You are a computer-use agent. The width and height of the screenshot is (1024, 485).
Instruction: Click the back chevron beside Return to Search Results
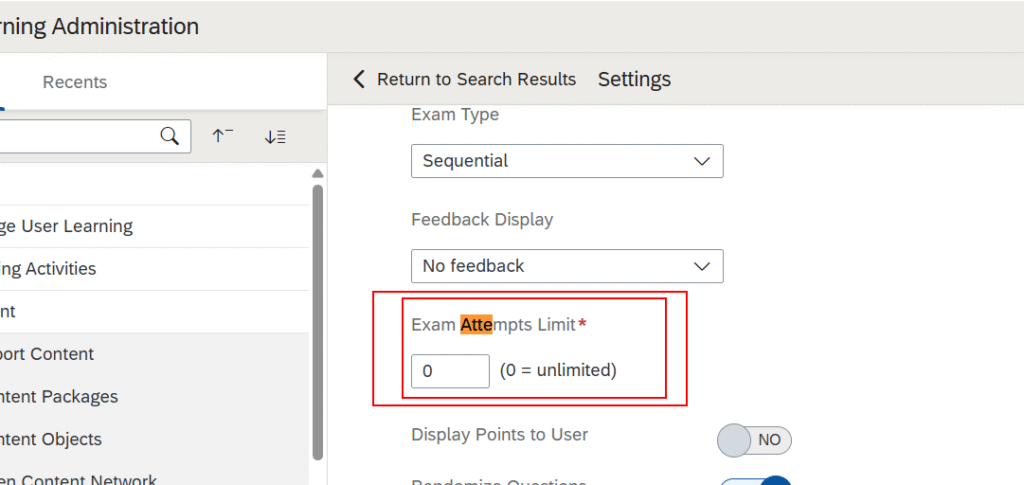pyautogui.click(x=359, y=79)
